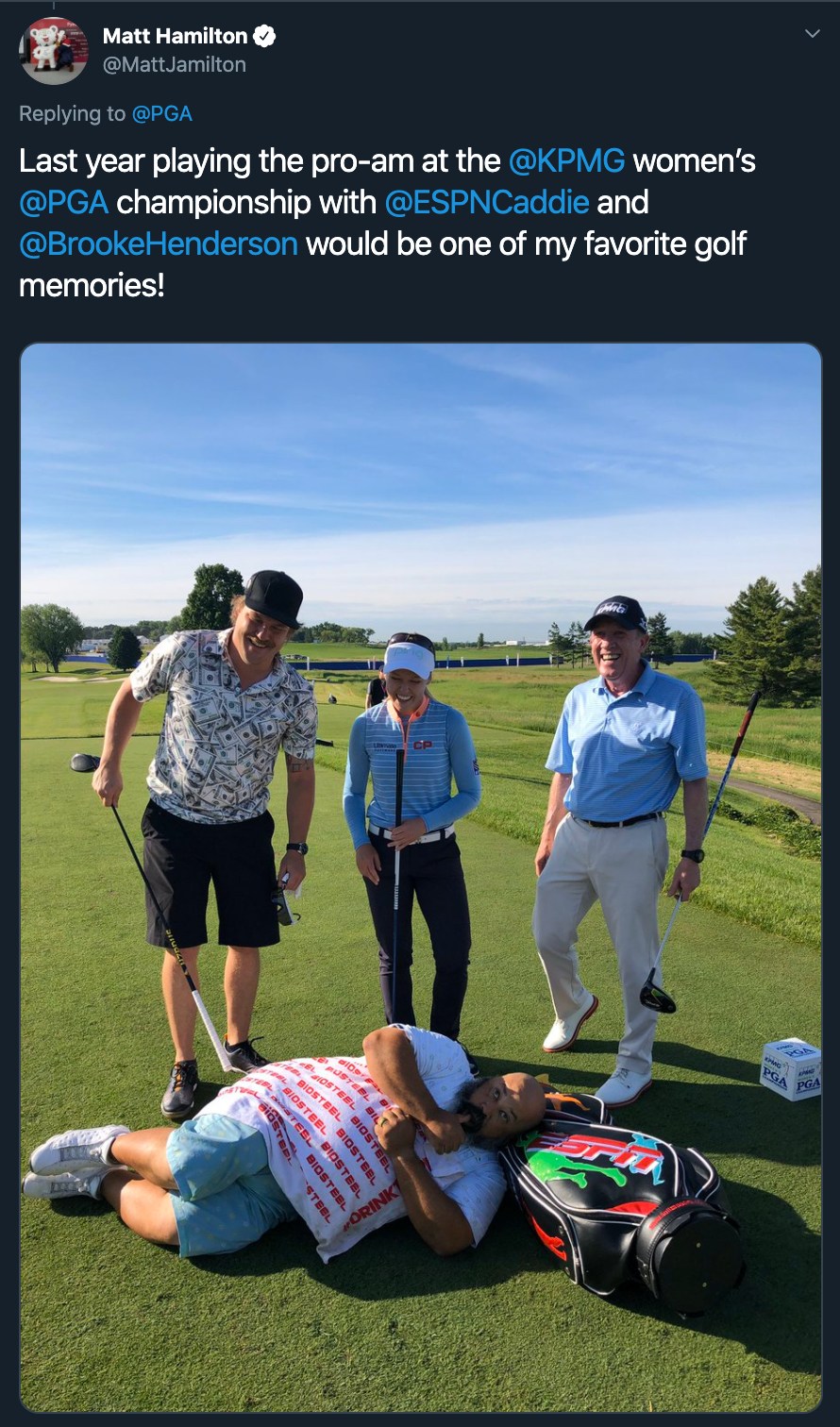The height and width of the screenshot is (1427, 840).
Task: Open the tweet options chevron
Action: [812, 34]
